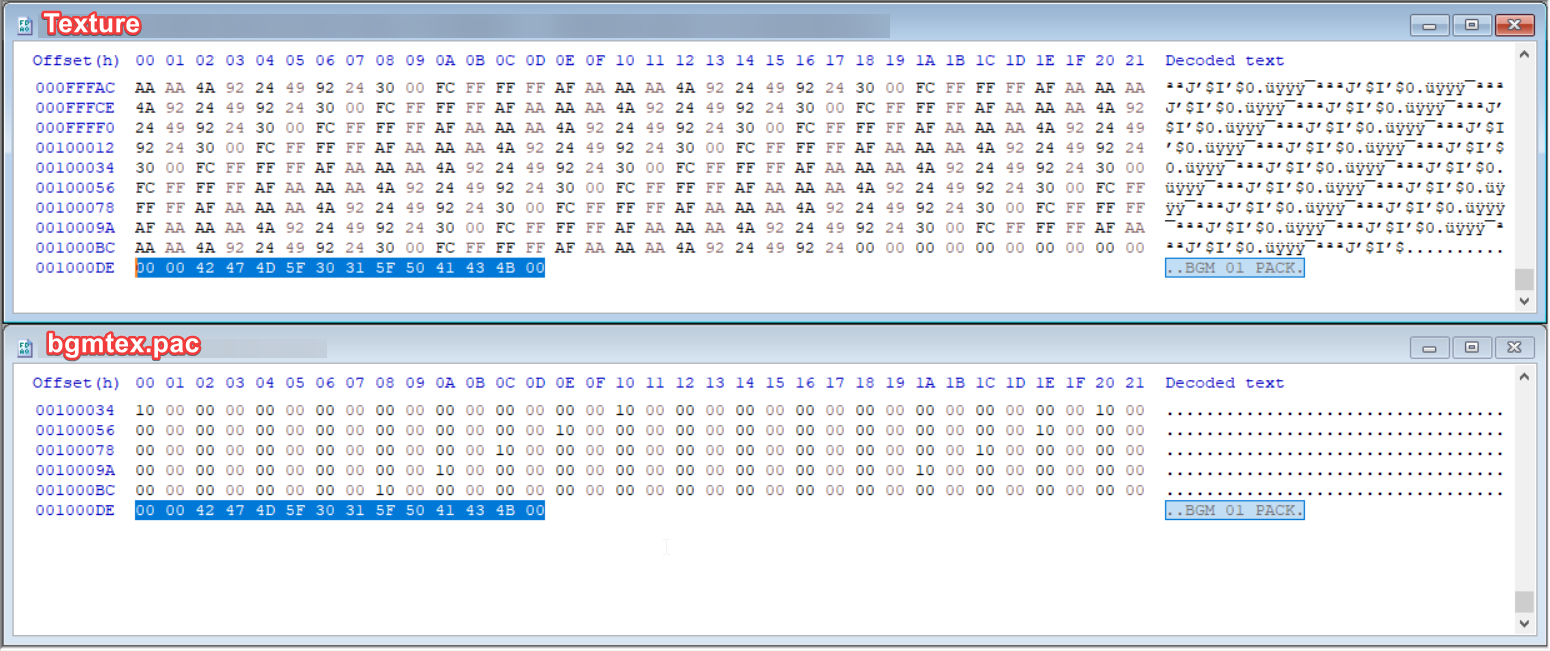Maximize the Texture hex window

tap(1472, 25)
